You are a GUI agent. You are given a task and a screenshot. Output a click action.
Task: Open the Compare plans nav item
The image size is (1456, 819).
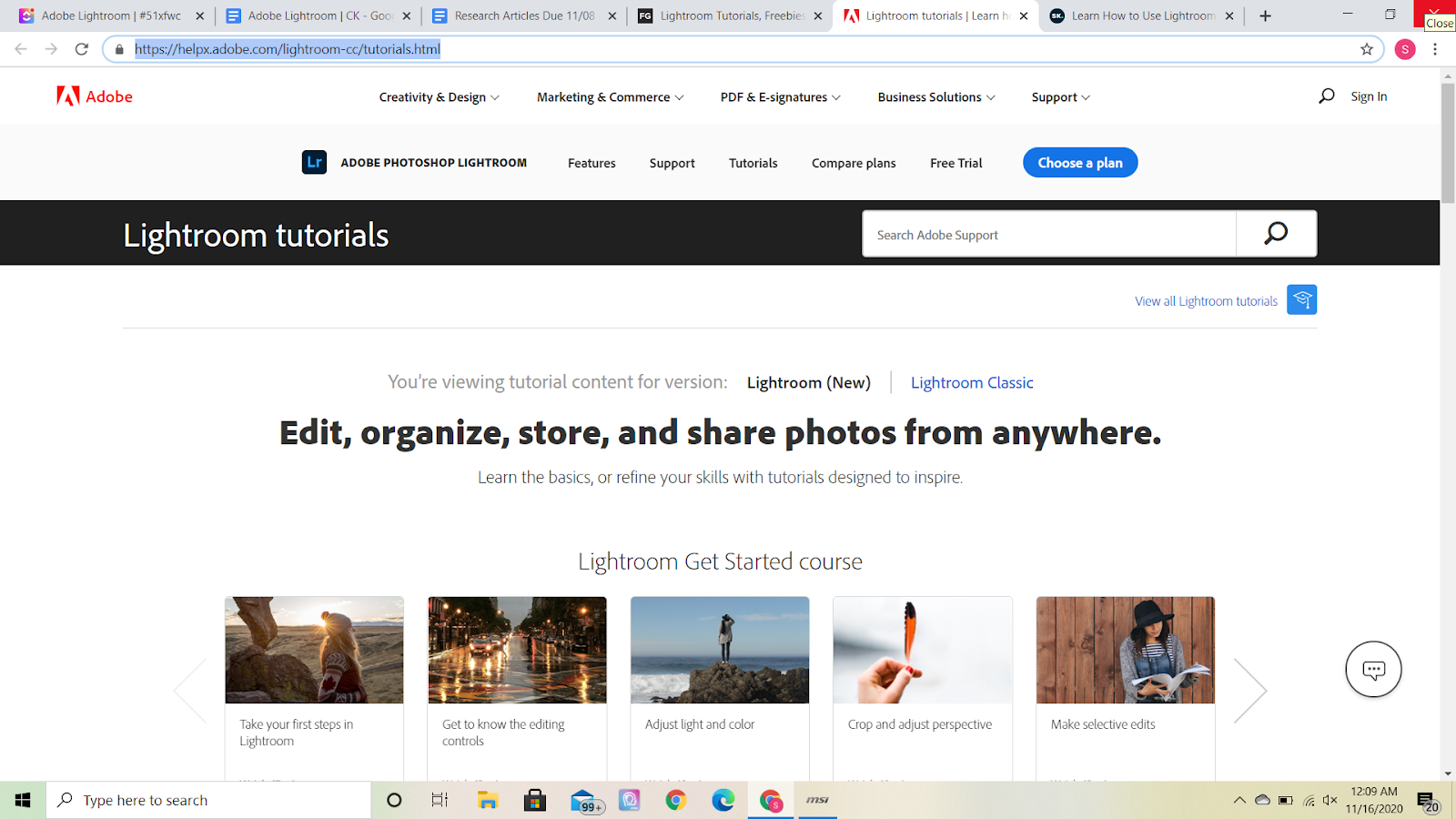click(854, 163)
